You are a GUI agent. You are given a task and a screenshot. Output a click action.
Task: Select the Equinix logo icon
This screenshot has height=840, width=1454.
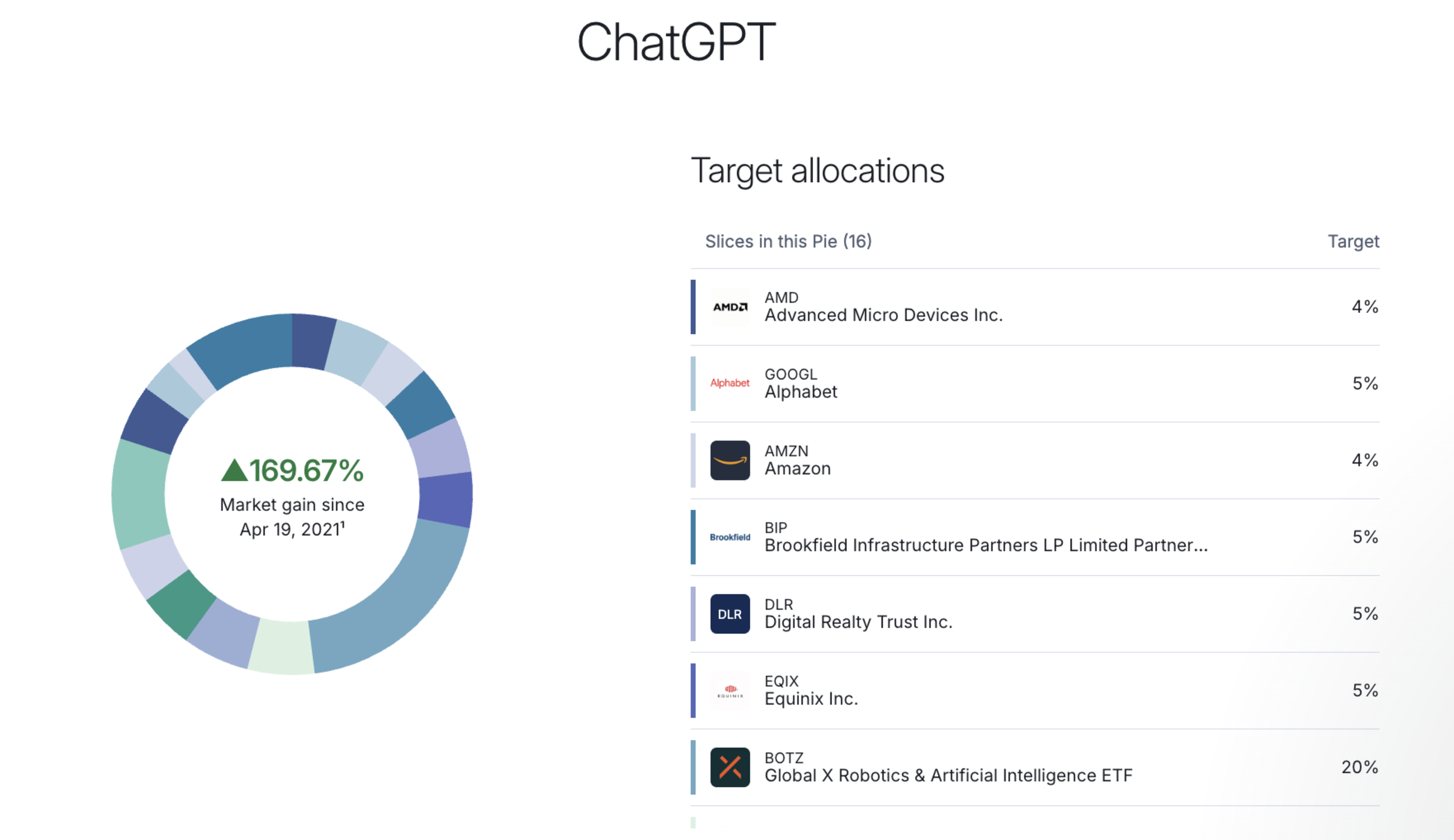pyautogui.click(x=729, y=690)
